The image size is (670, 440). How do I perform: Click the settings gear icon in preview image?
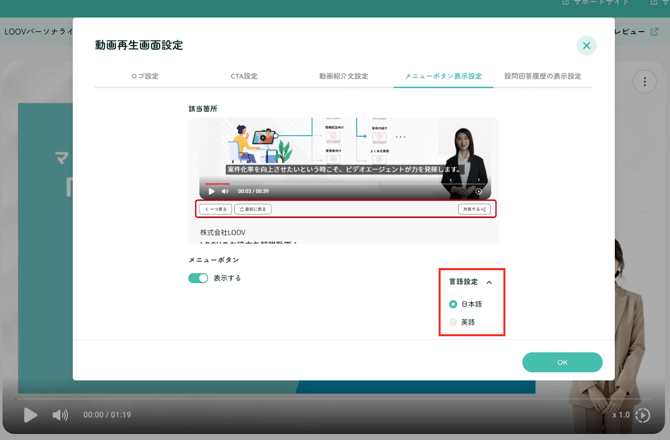coord(479,191)
